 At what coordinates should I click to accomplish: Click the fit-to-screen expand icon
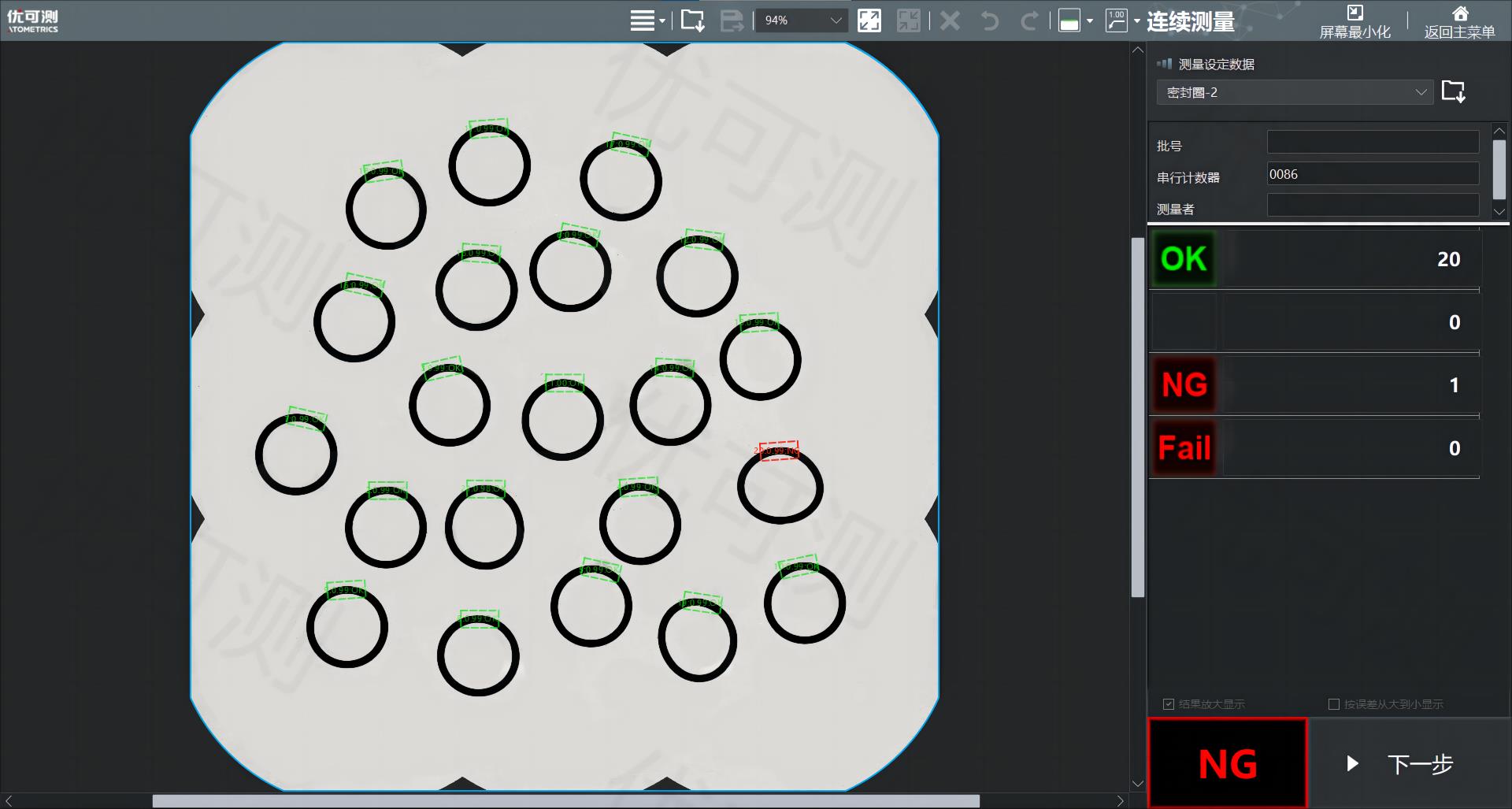click(869, 20)
